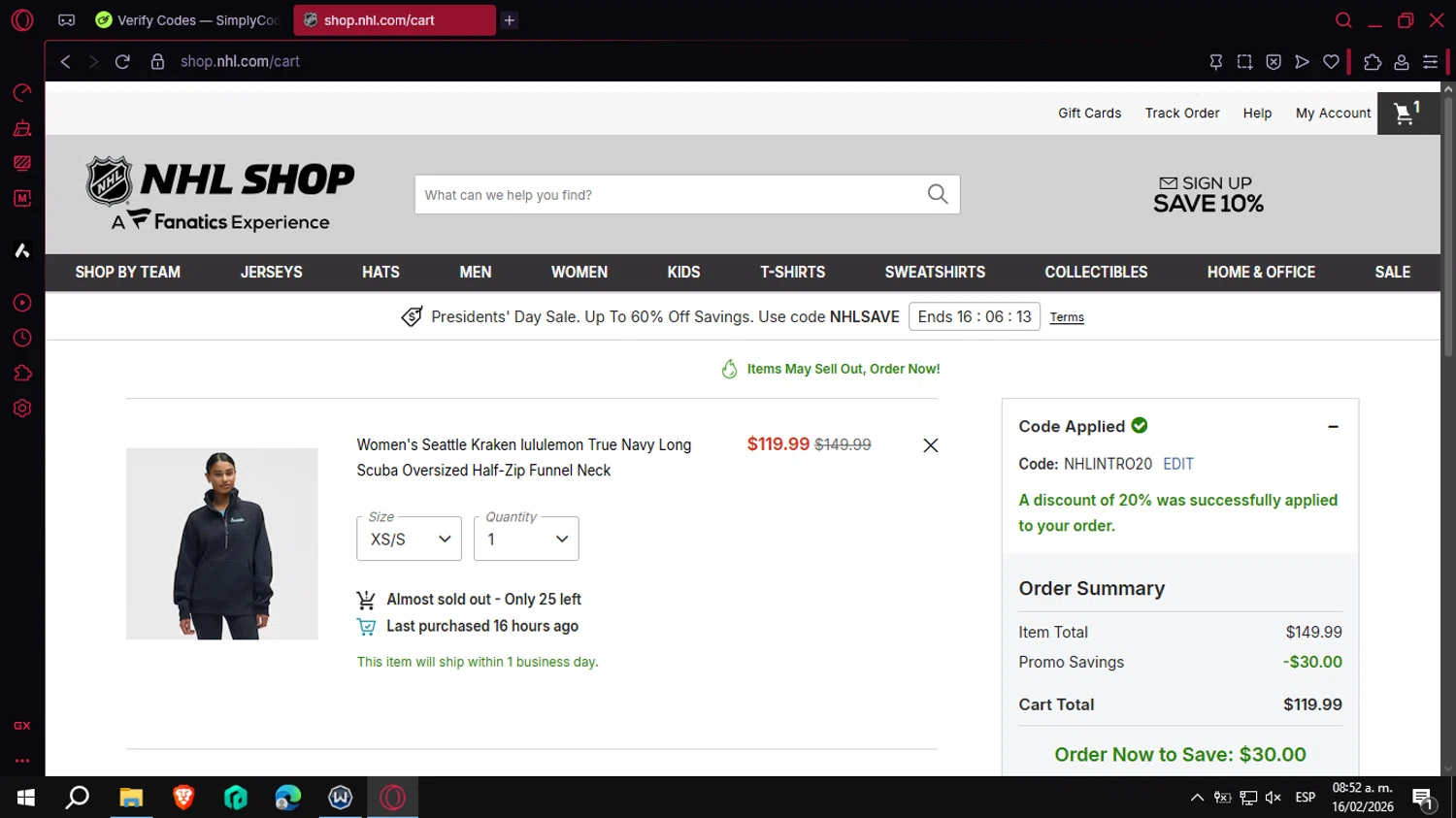The width and height of the screenshot is (1456, 818).
Task: Open a new browser tab
Action: pyautogui.click(x=509, y=20)
